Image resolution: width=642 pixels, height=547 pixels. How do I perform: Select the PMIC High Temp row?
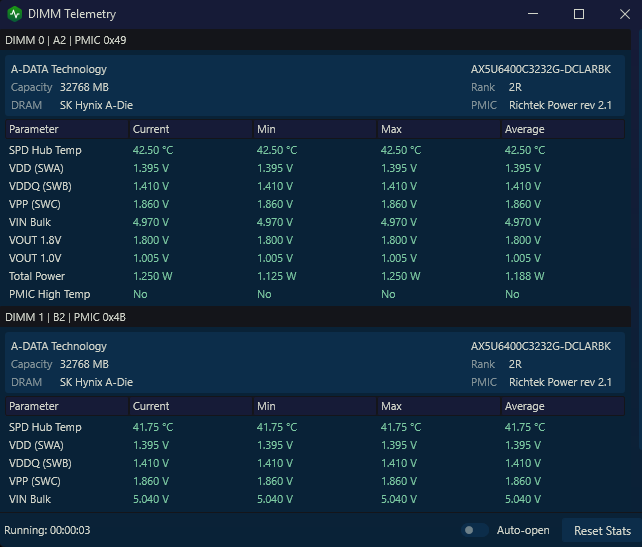(315, 294)
